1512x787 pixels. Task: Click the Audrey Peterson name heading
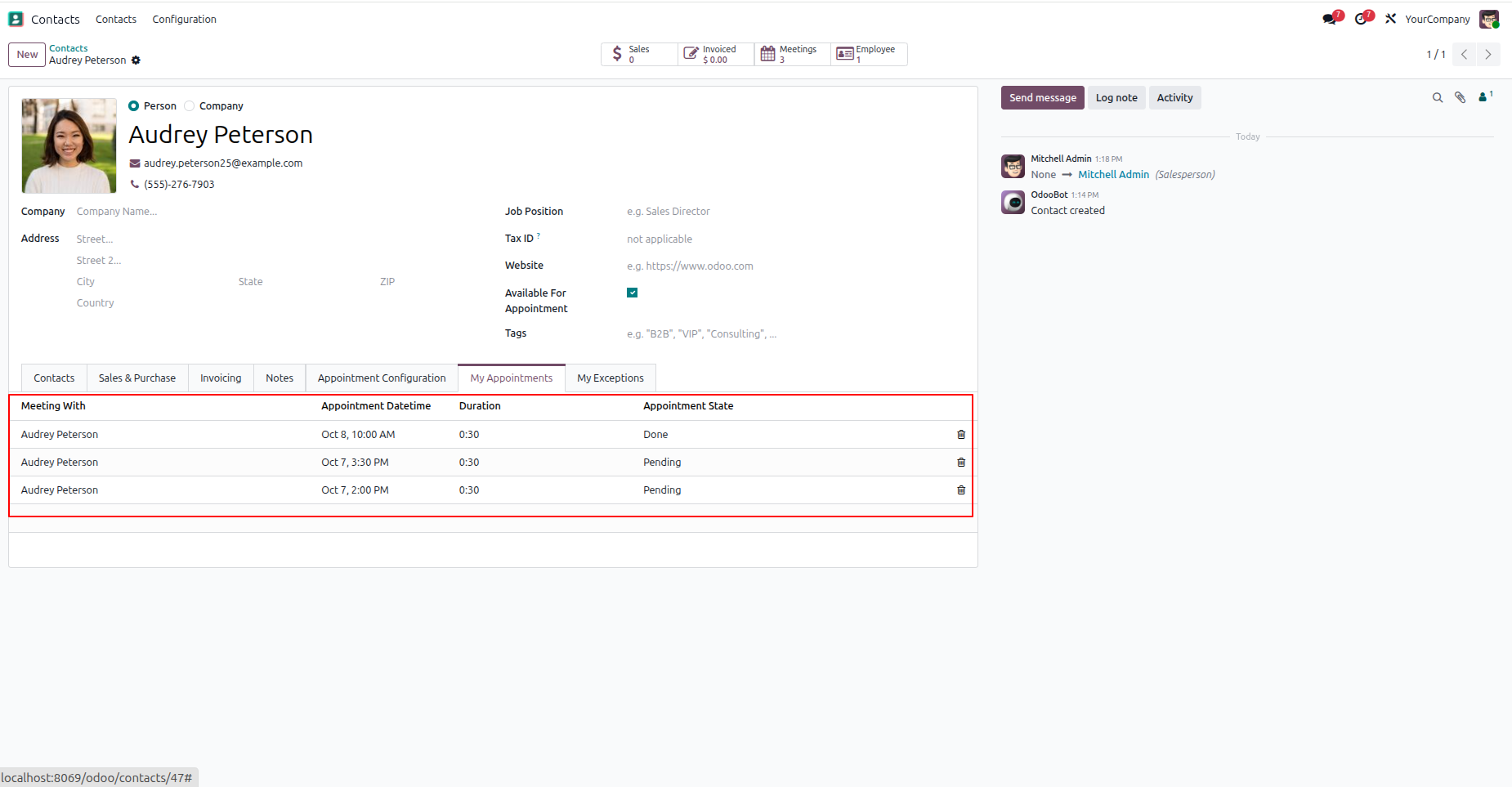click(x=221, y=135)
